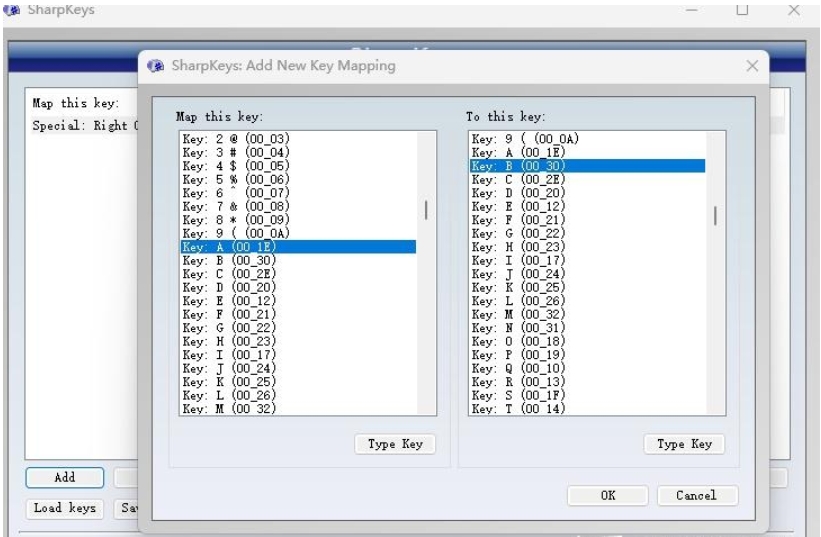Cancel the new key mapping
The width and height of the screenshot is (821, 537).
click(697, 495)
